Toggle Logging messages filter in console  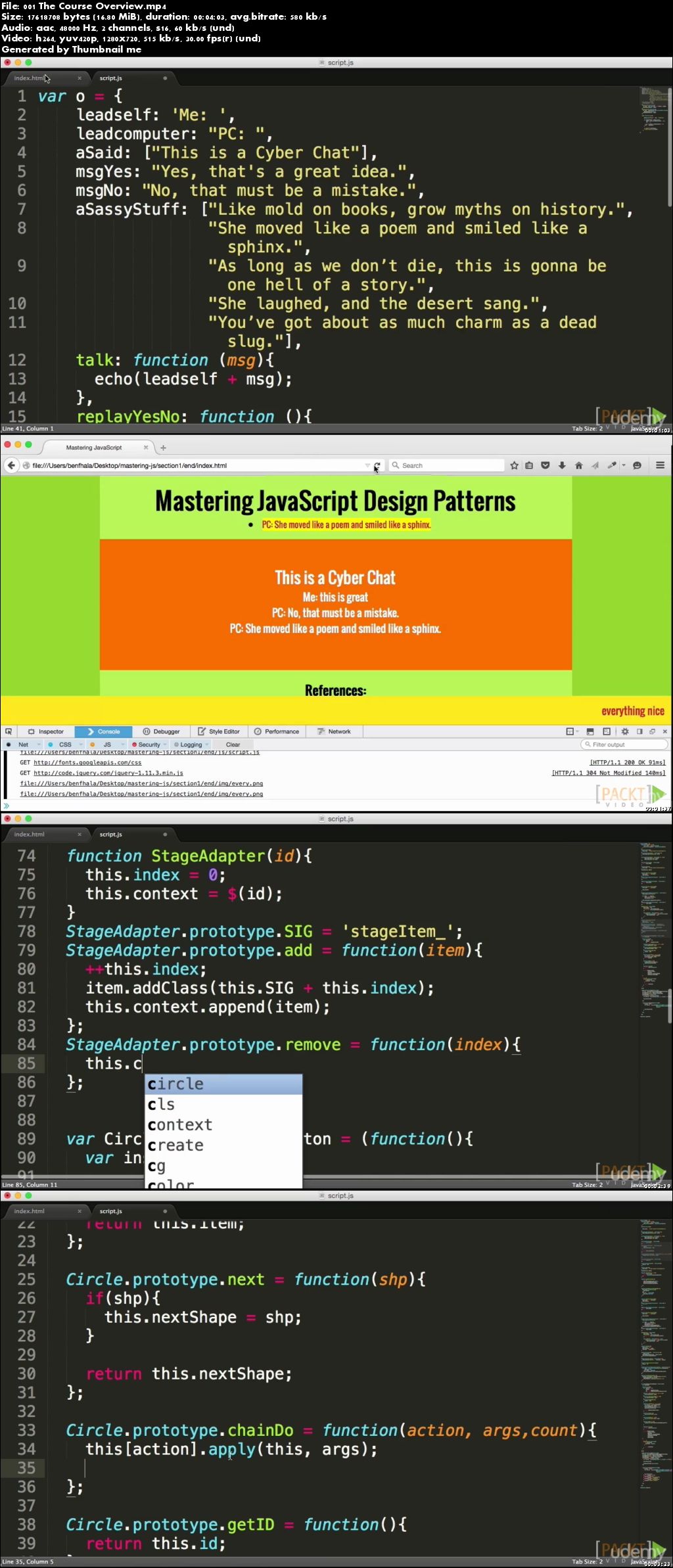point(191,745)
